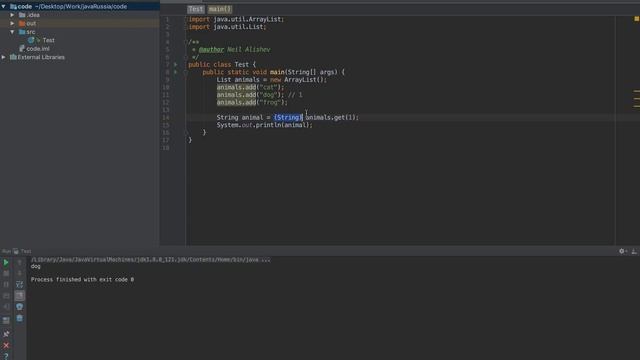Collapse the src folder
640x360 pixels.
click(12, 32)
